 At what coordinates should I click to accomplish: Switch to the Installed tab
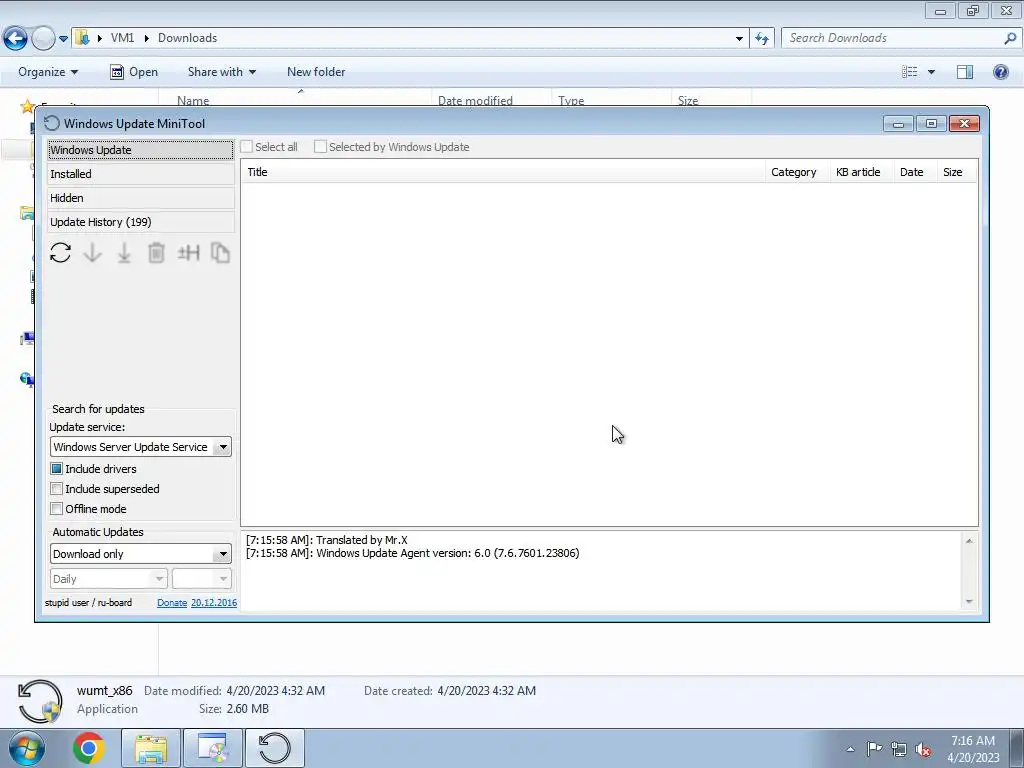coord(140,174)
